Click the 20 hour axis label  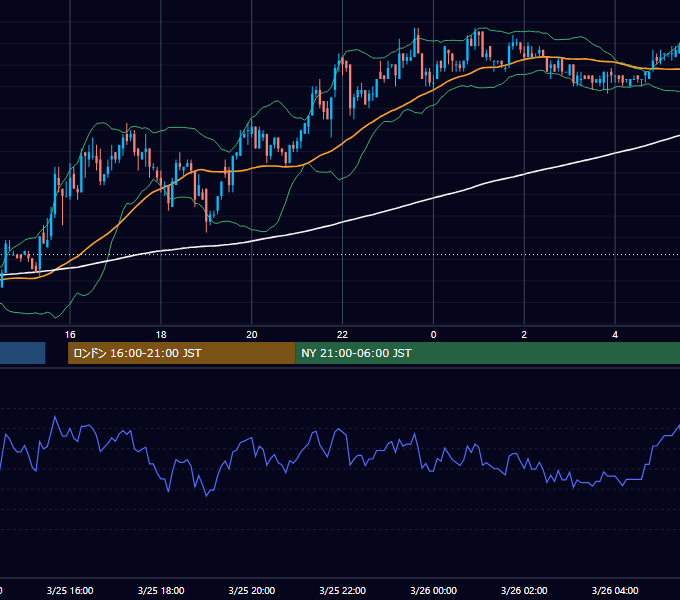[x=252, y=335]
